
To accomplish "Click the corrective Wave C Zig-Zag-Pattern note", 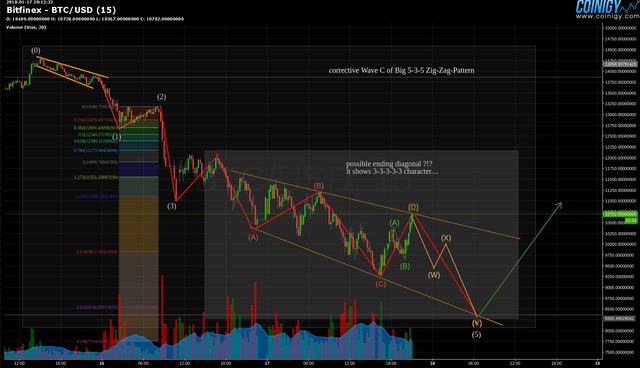I will (x=402, y=71).
